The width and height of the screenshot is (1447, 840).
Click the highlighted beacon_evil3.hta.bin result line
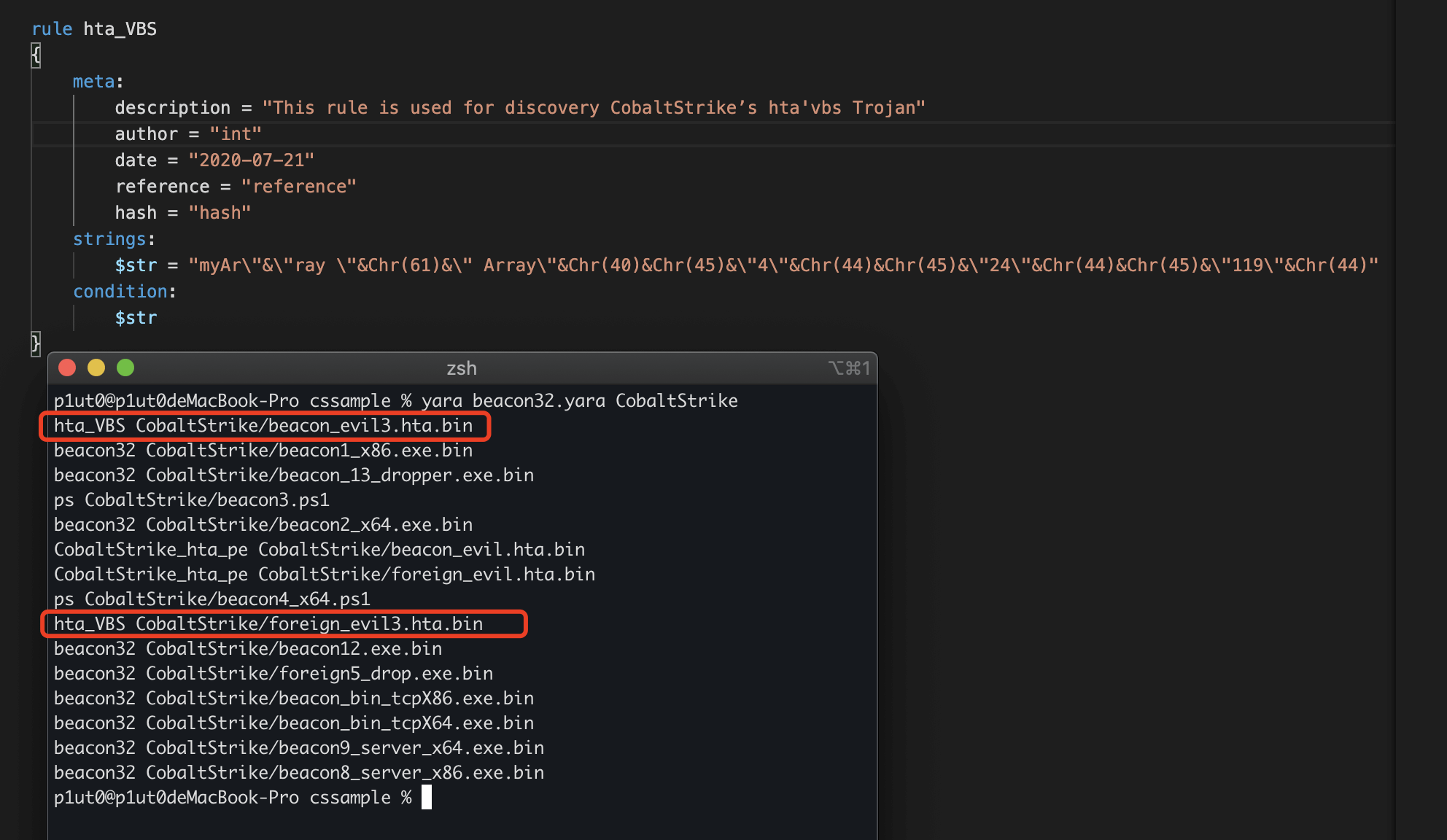point(263,426)
